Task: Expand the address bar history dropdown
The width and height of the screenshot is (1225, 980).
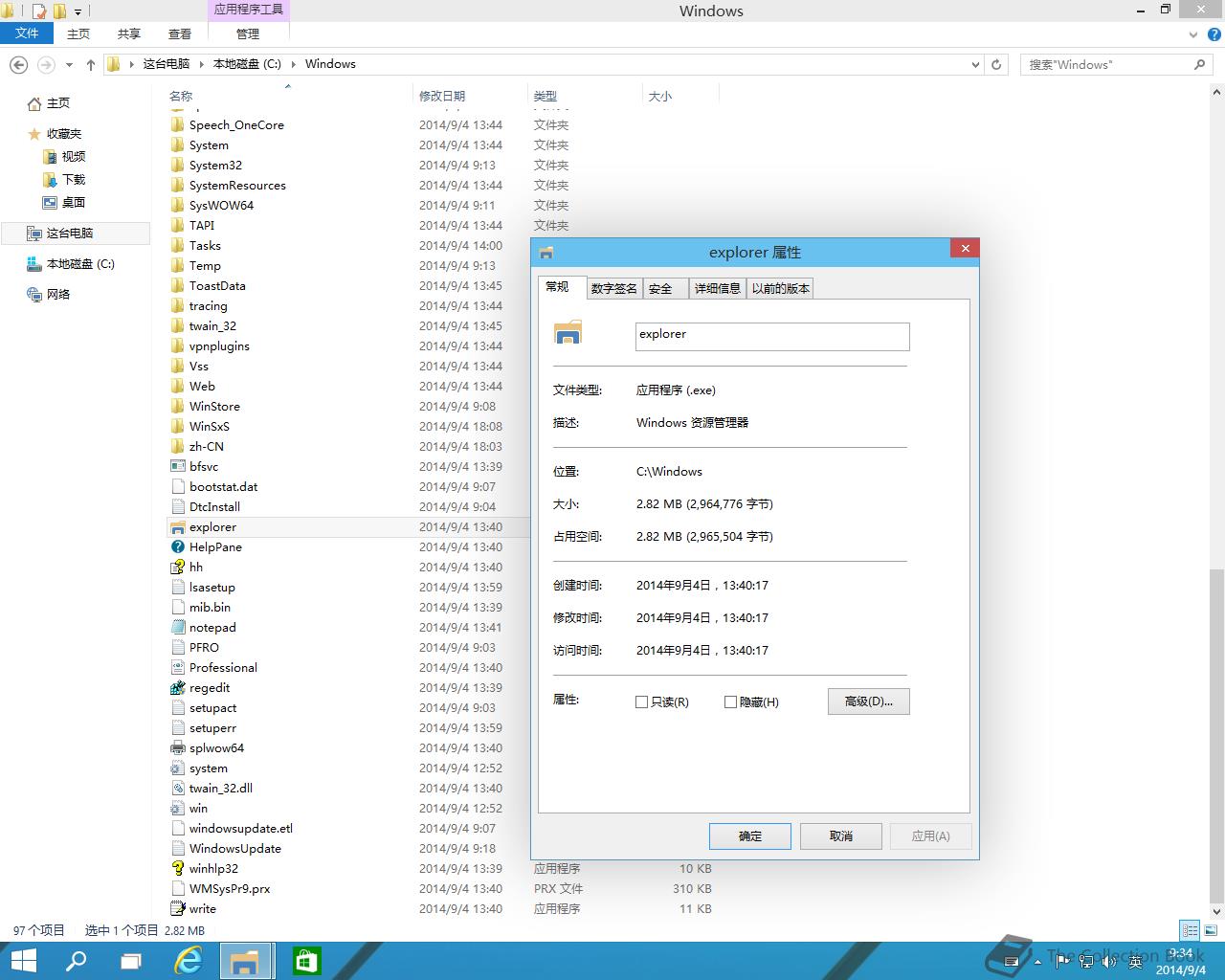Action: (975, 65)
